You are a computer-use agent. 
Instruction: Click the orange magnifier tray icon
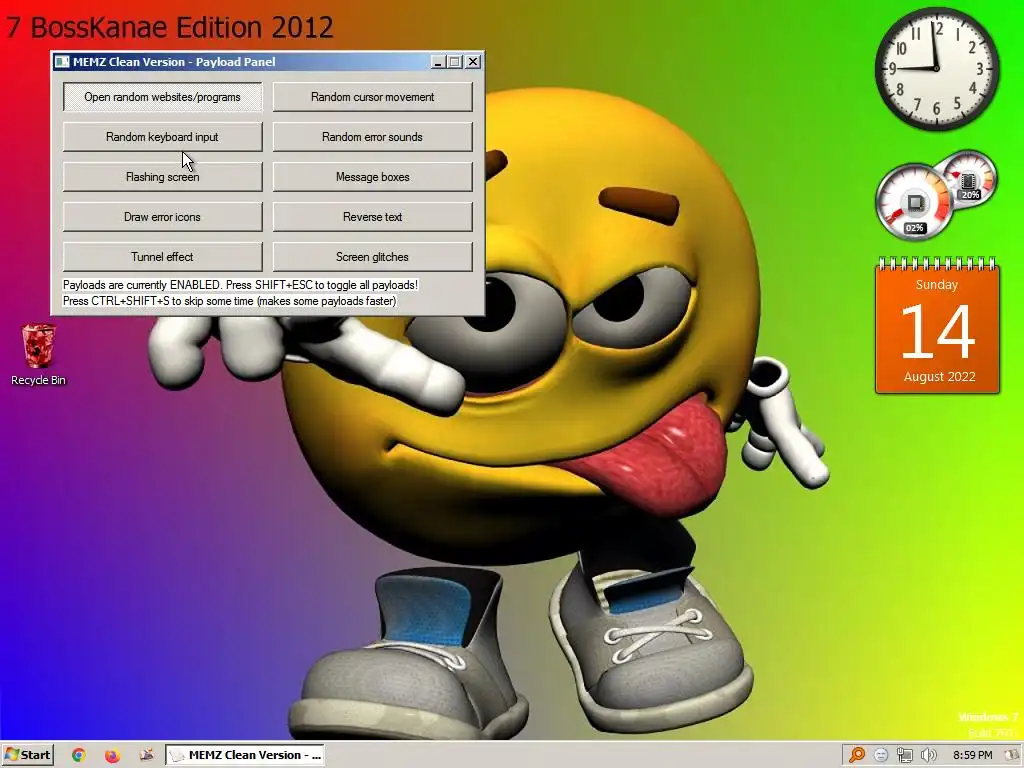856,755
